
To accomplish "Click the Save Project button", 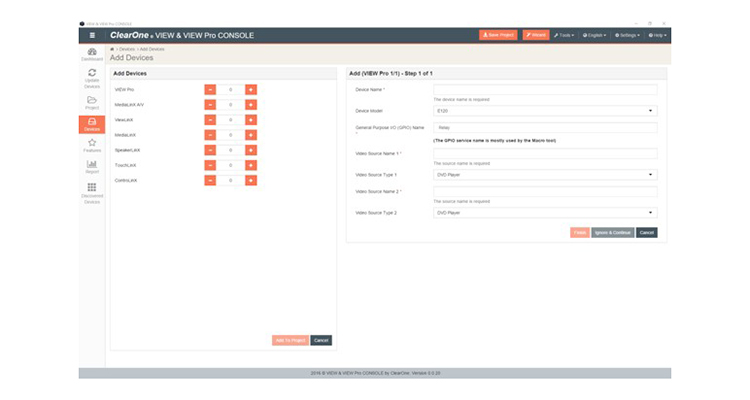I will click(x=498, y=35).
